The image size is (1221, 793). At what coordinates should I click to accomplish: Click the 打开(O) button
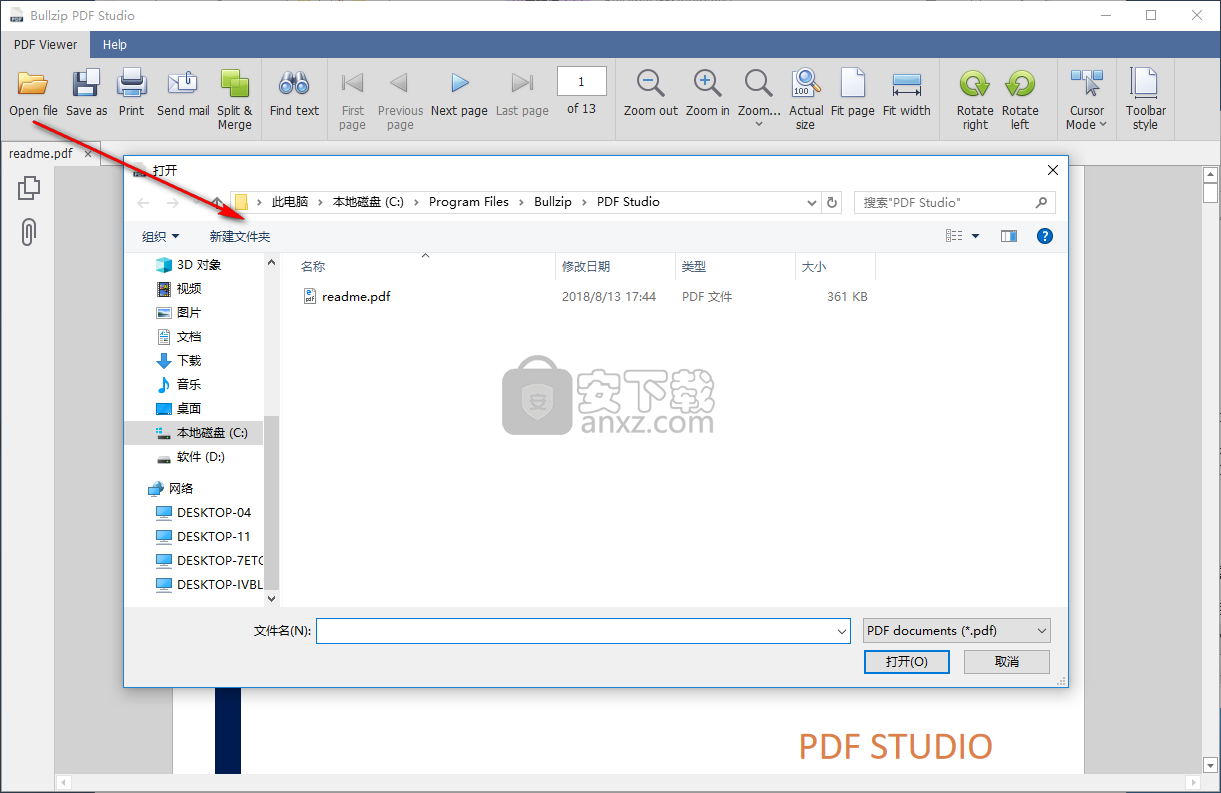(x=906, y=661)
